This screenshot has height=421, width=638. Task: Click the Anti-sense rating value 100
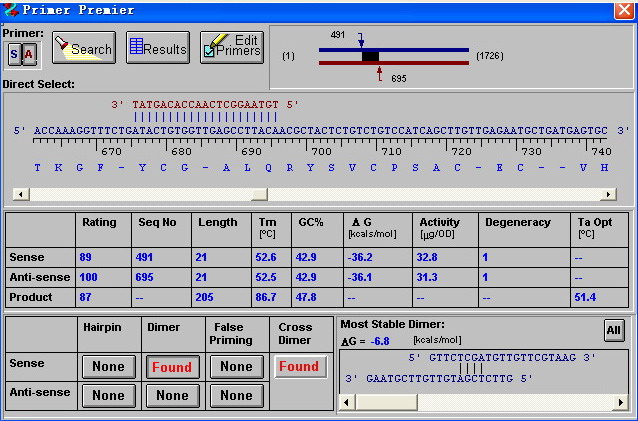(x=88, y=277)
